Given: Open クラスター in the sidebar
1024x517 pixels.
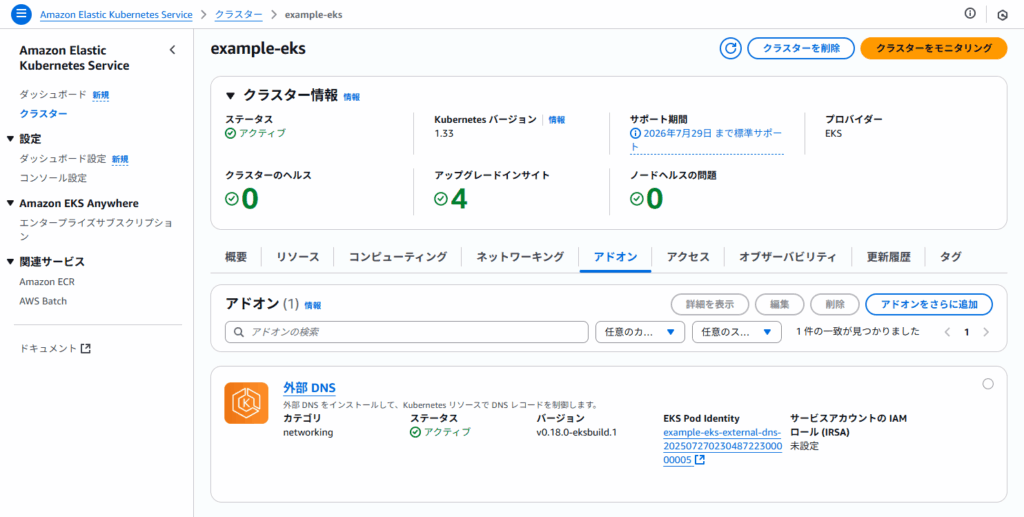Looking at the screenshot, I should coord(43,114).
